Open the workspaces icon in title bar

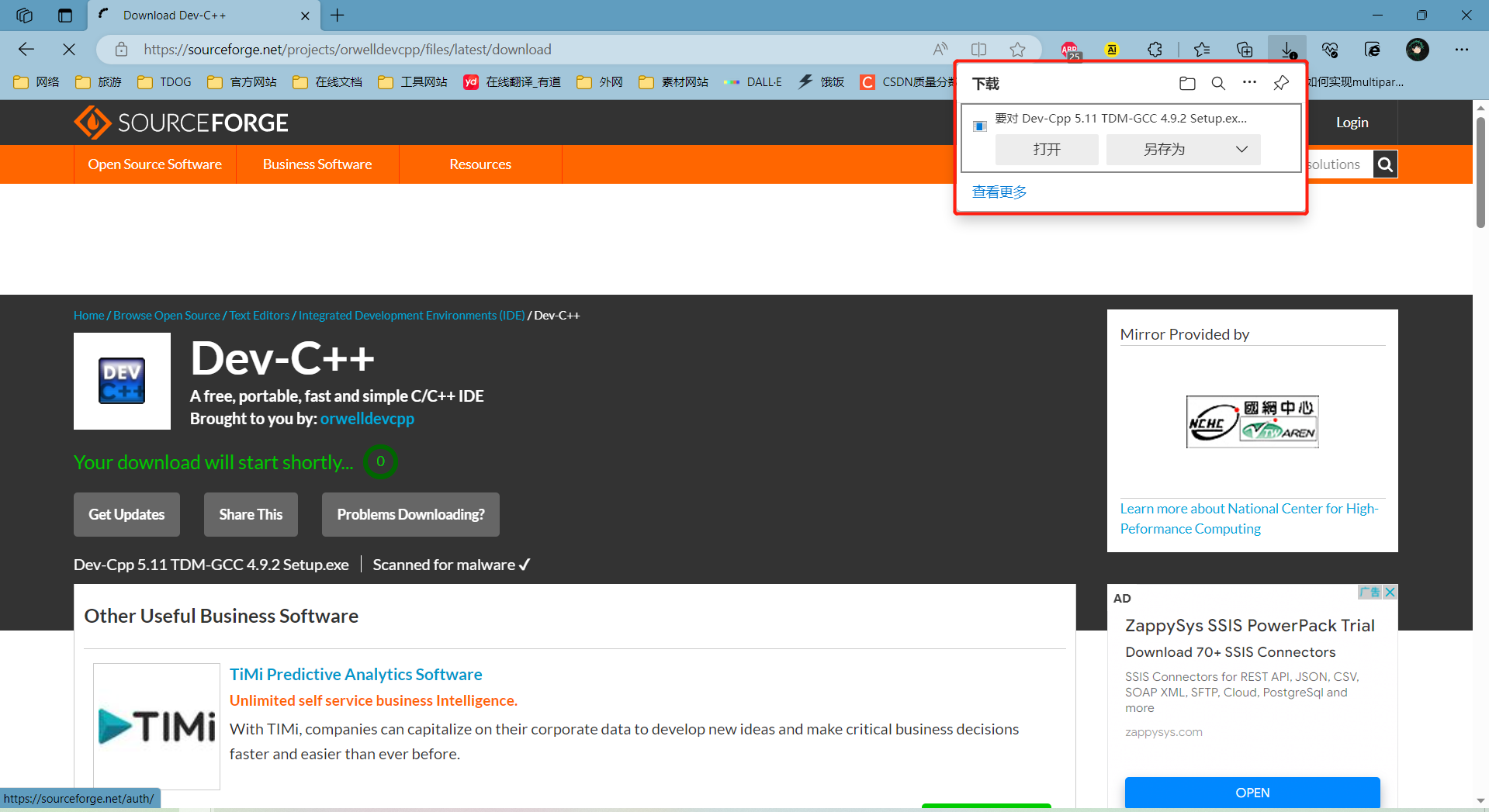pos(24,16)
